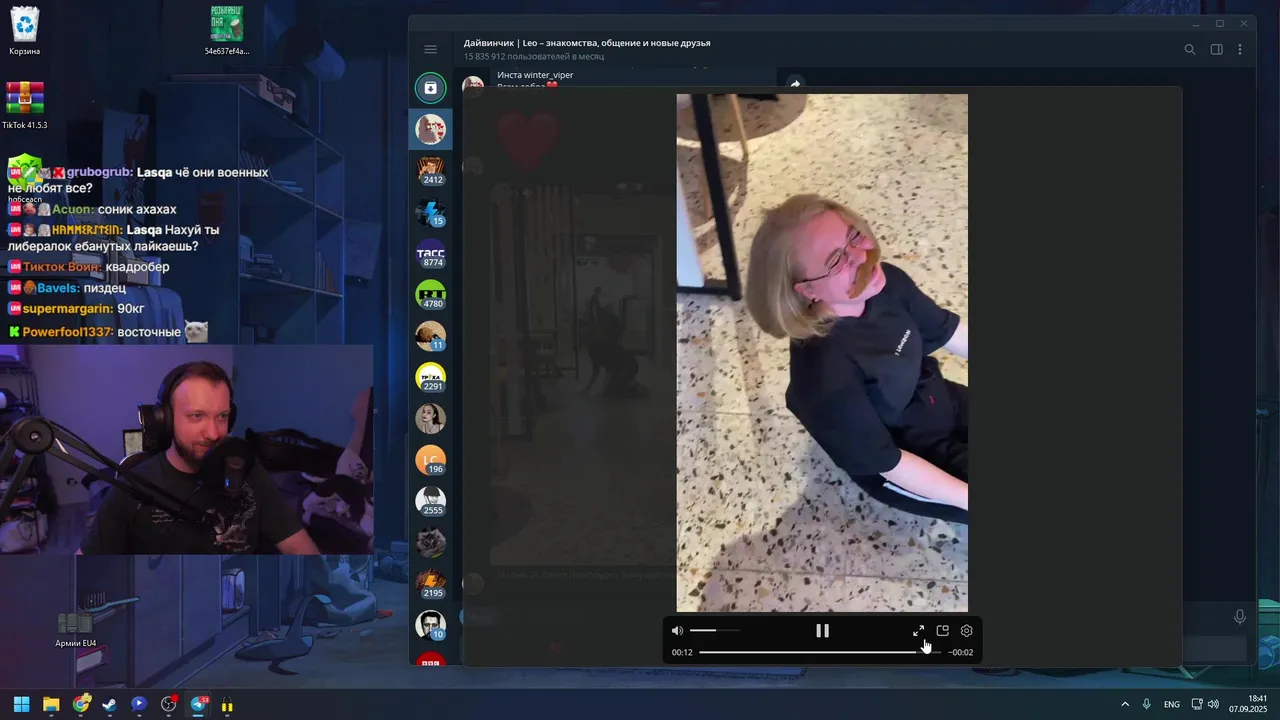Open Steam from the taskbar
The height and width of the screenshot is (720, 1280).
tap(110, 704)
